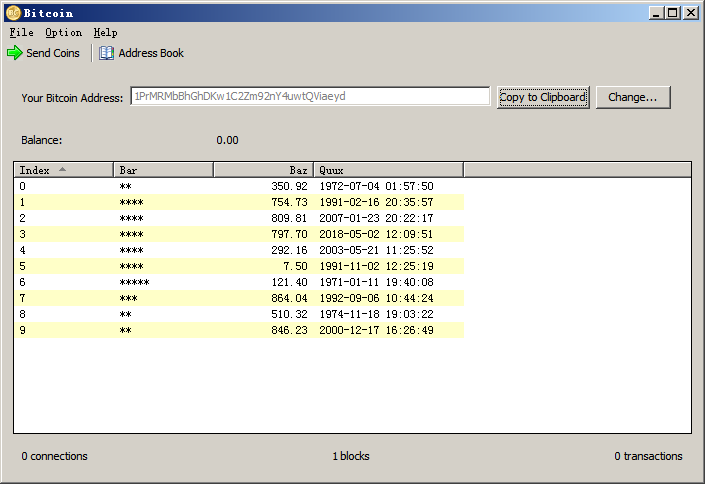Click the 0 transactions status text
This screenshot has height=484, width=705.
648,456
